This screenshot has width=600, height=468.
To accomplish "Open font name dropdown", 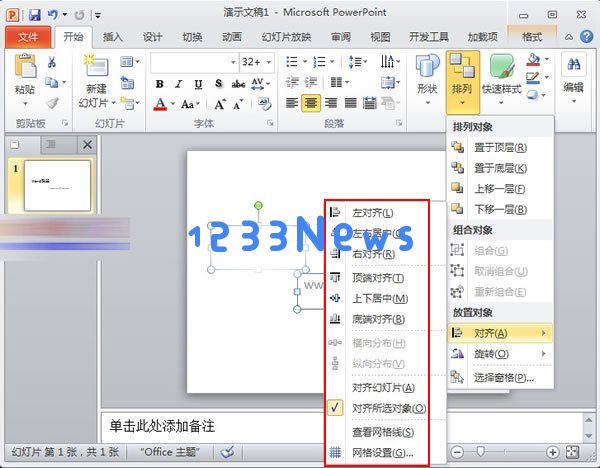I will pyautogui.click(x=233, y=62).
